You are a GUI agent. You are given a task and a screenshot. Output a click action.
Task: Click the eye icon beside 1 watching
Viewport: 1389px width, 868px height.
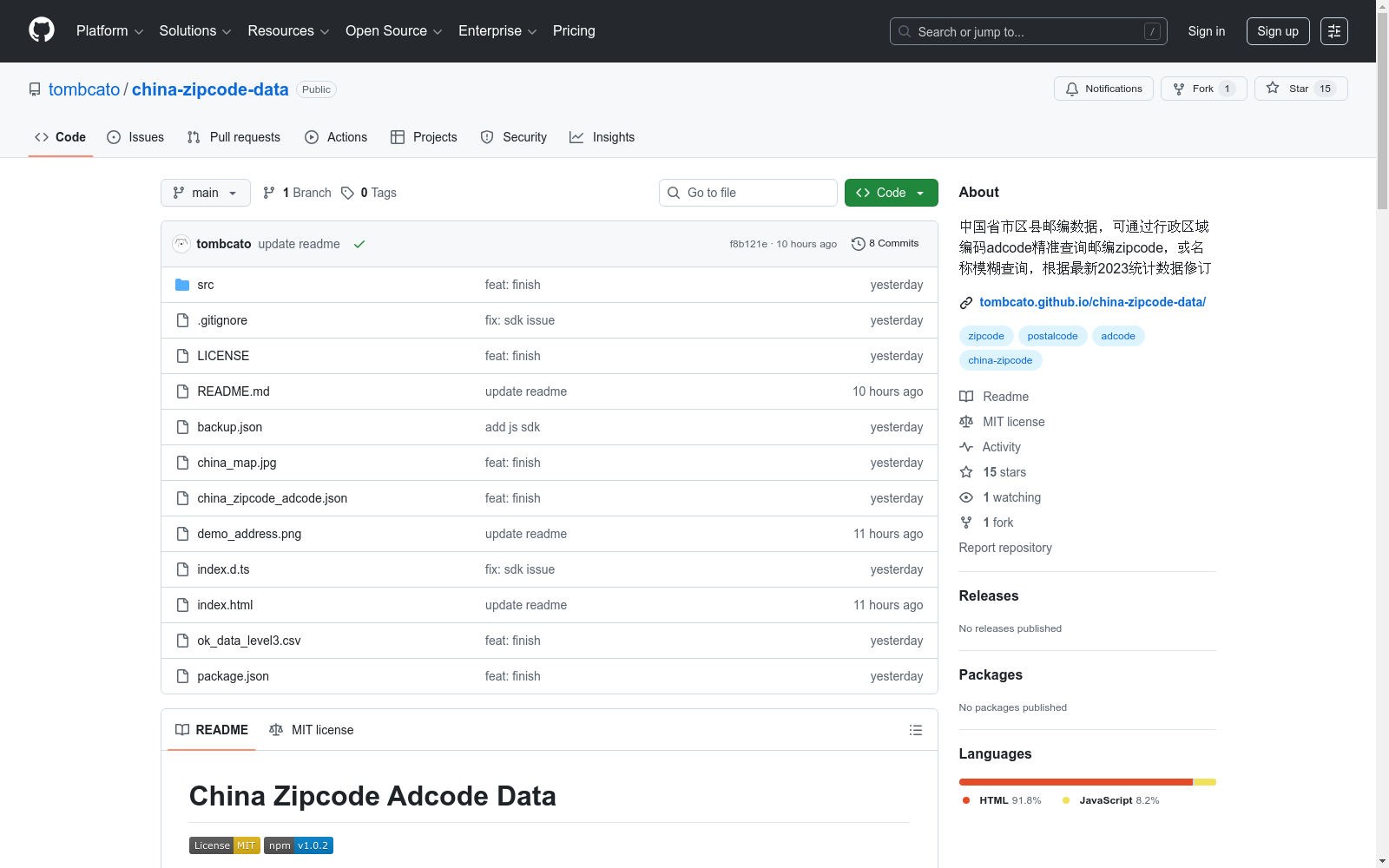(966, 497)
